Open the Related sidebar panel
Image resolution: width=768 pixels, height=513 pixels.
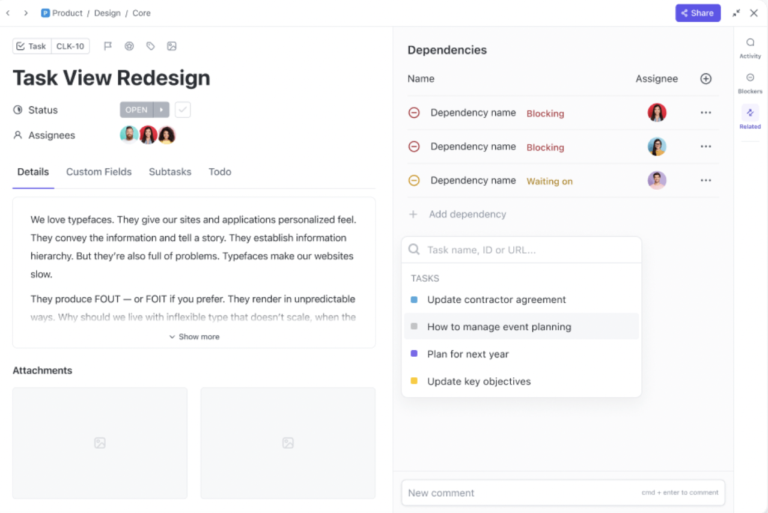(750, 117)
